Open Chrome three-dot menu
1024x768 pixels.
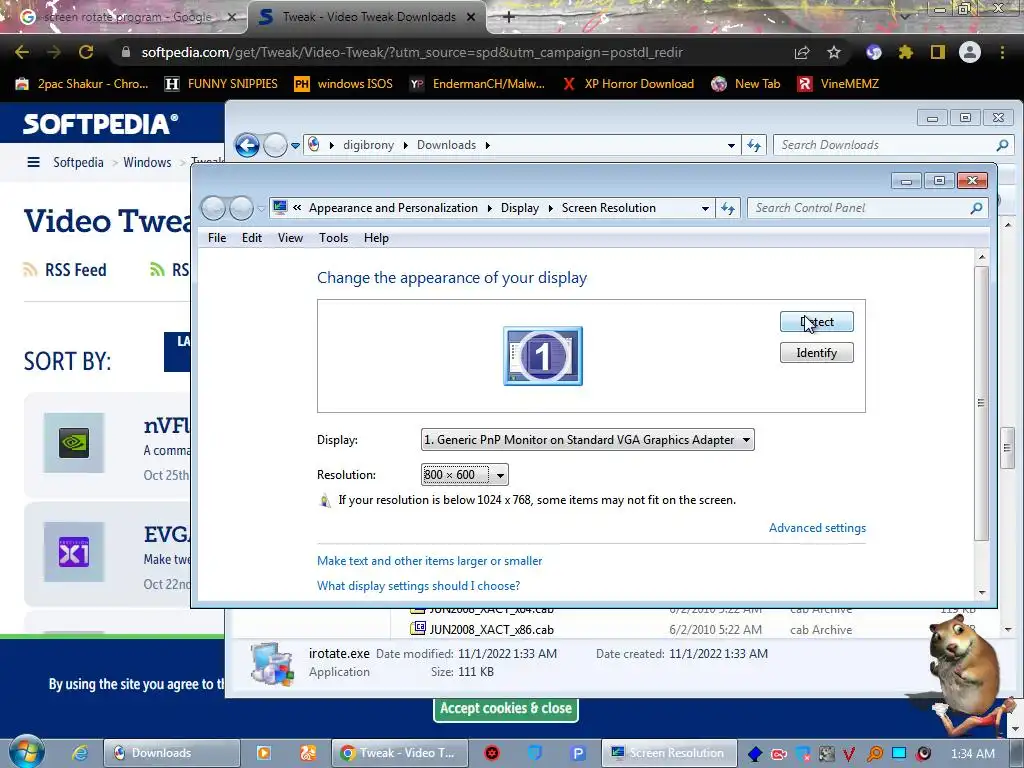tap(1002, 52)
